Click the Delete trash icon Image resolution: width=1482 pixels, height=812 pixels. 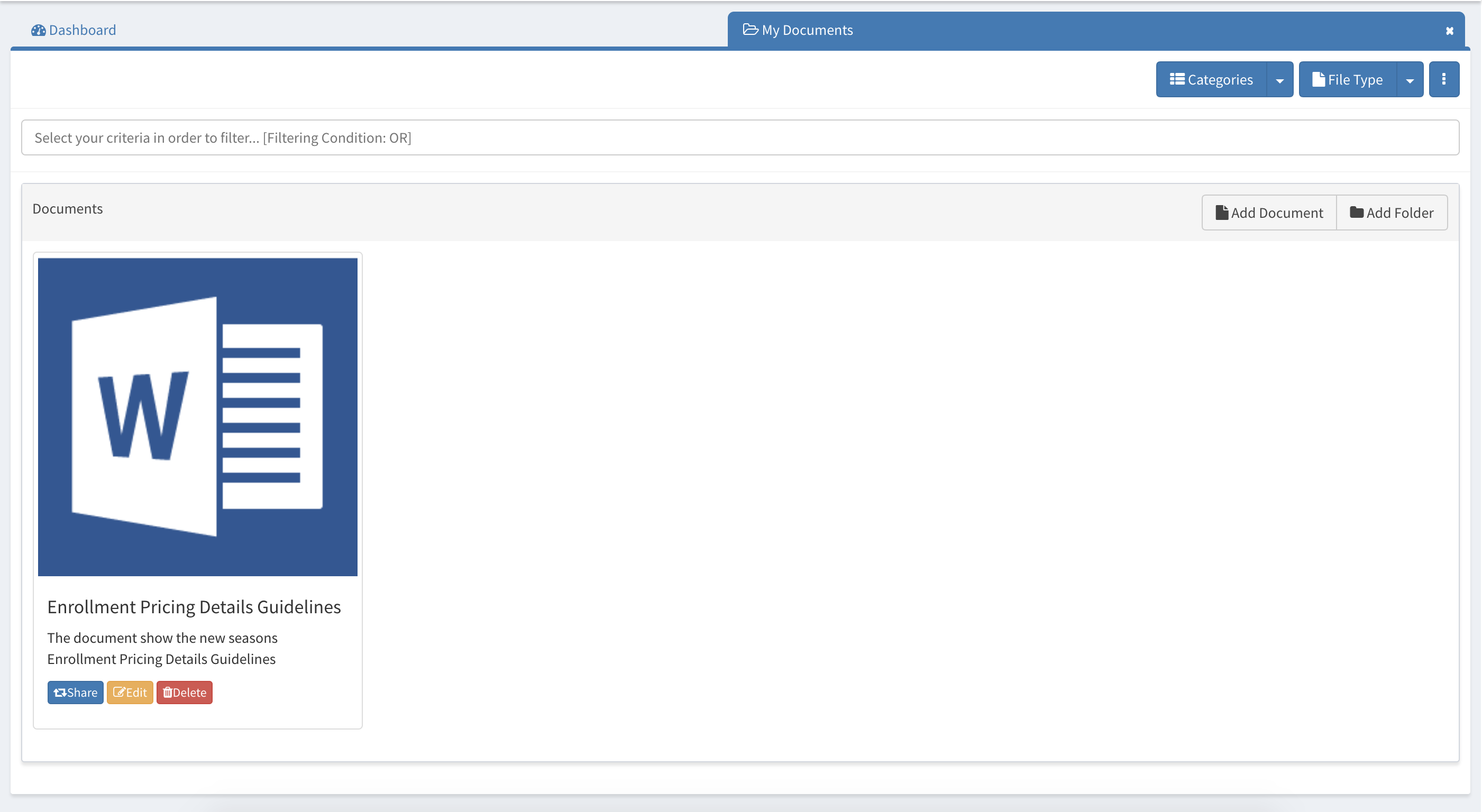tap(168, 693)
